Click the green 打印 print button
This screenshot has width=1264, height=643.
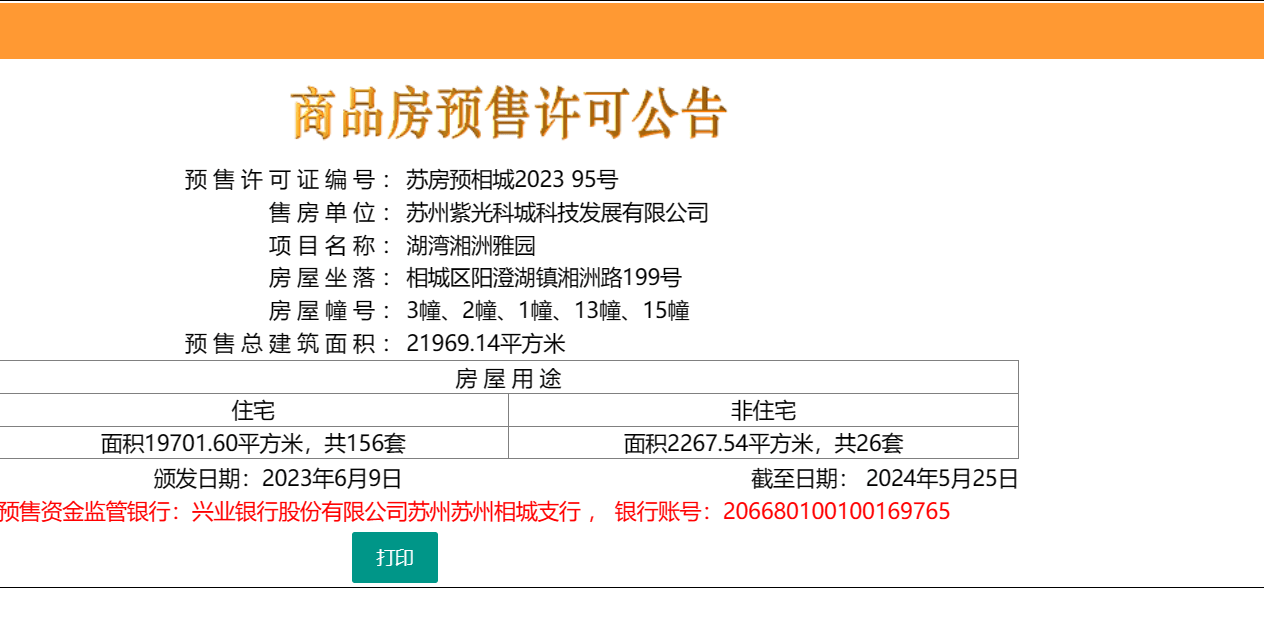[395, 557]
